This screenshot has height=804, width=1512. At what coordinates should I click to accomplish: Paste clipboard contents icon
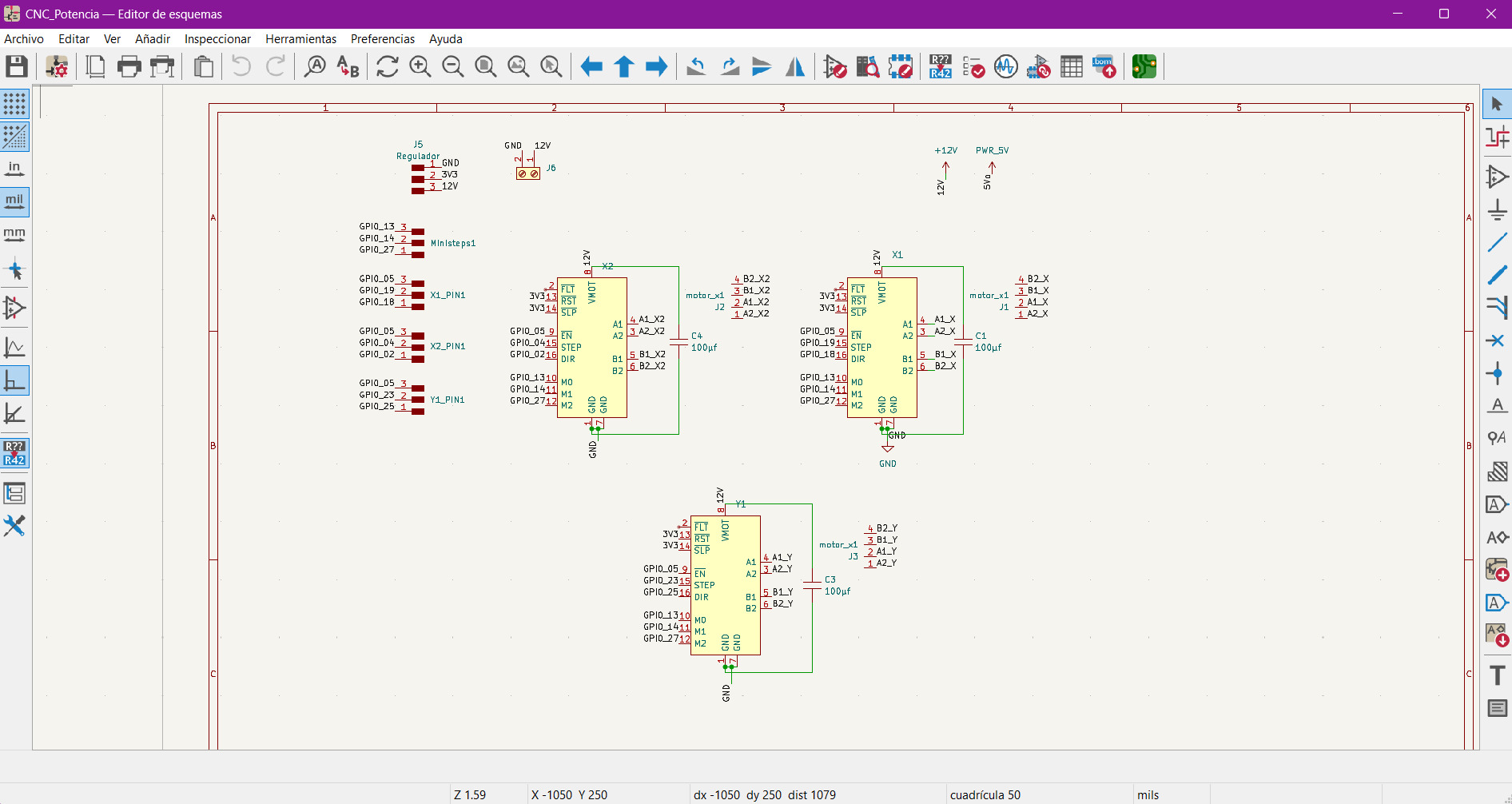204,66
